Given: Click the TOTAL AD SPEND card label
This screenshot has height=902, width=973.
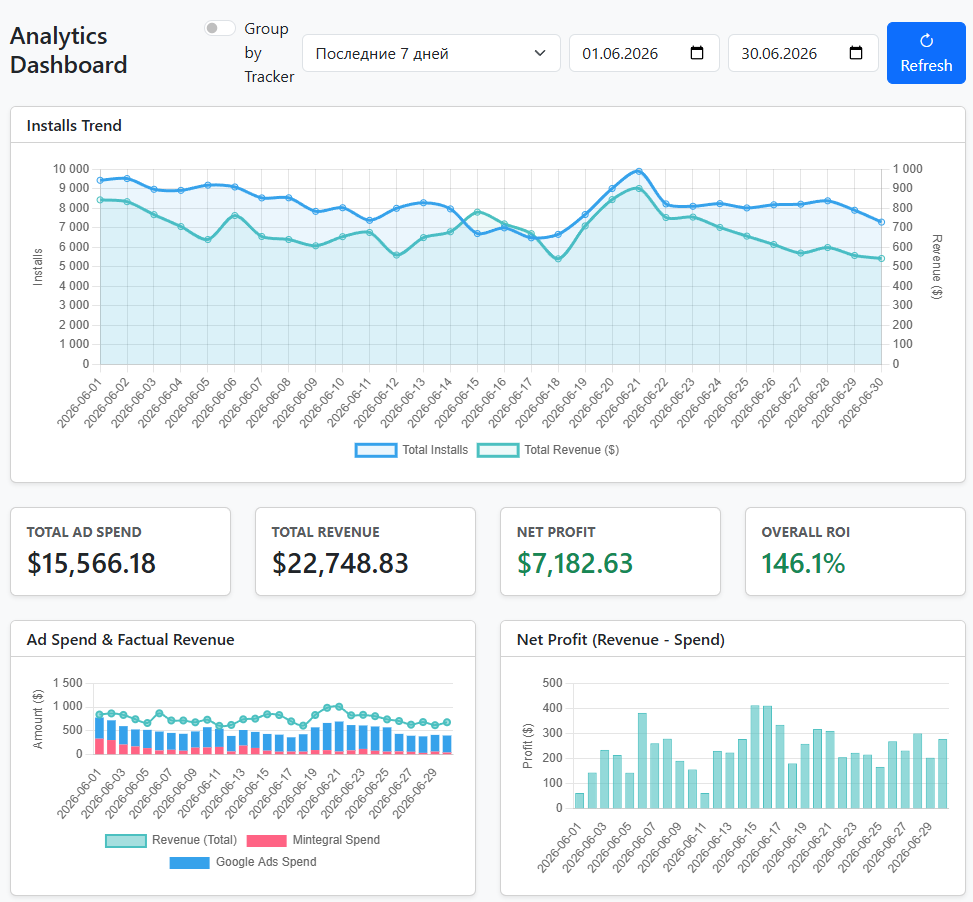Looking at the screenshot, I should point(84,532).
